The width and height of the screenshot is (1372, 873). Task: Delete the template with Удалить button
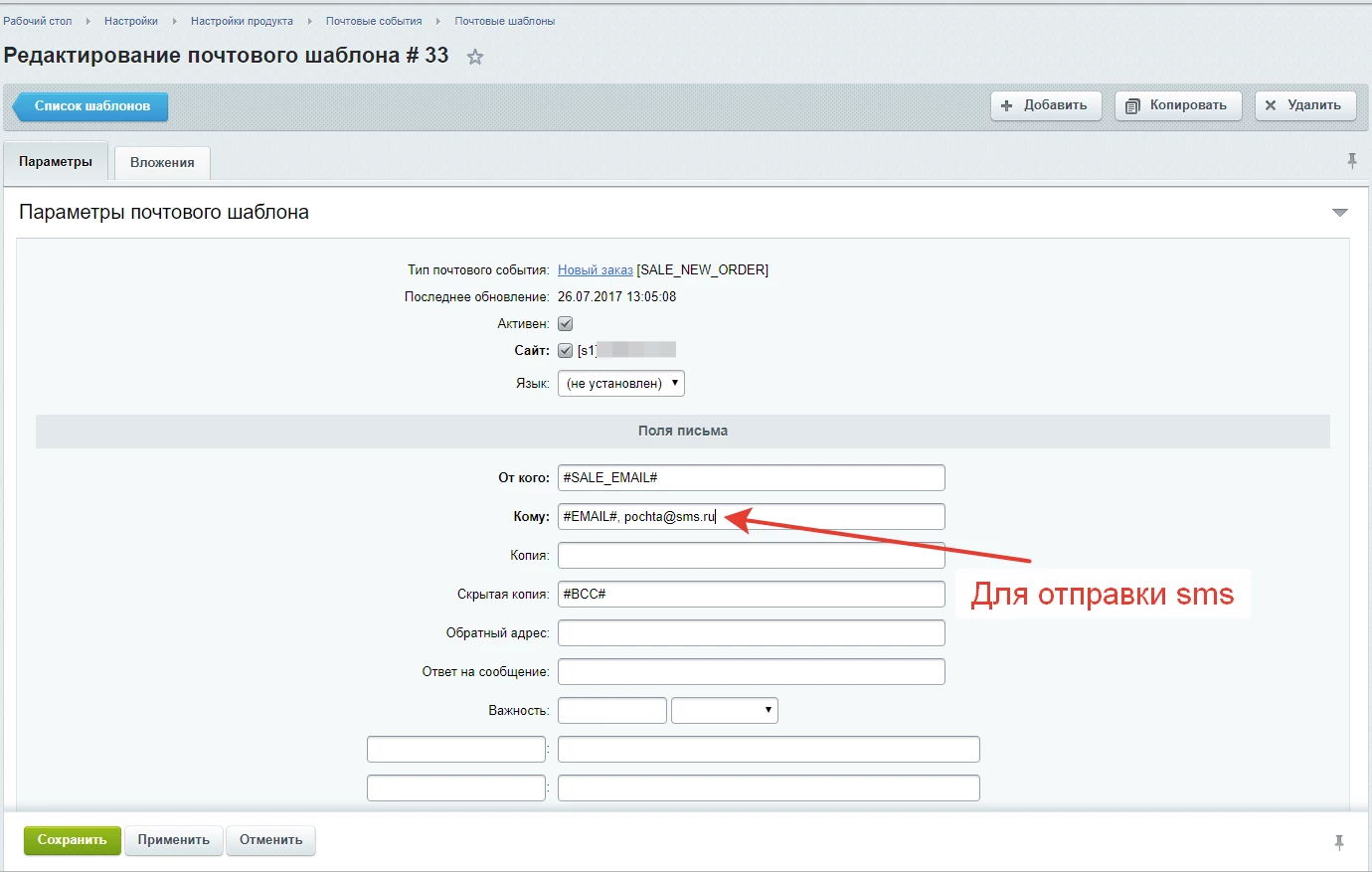1304,105
